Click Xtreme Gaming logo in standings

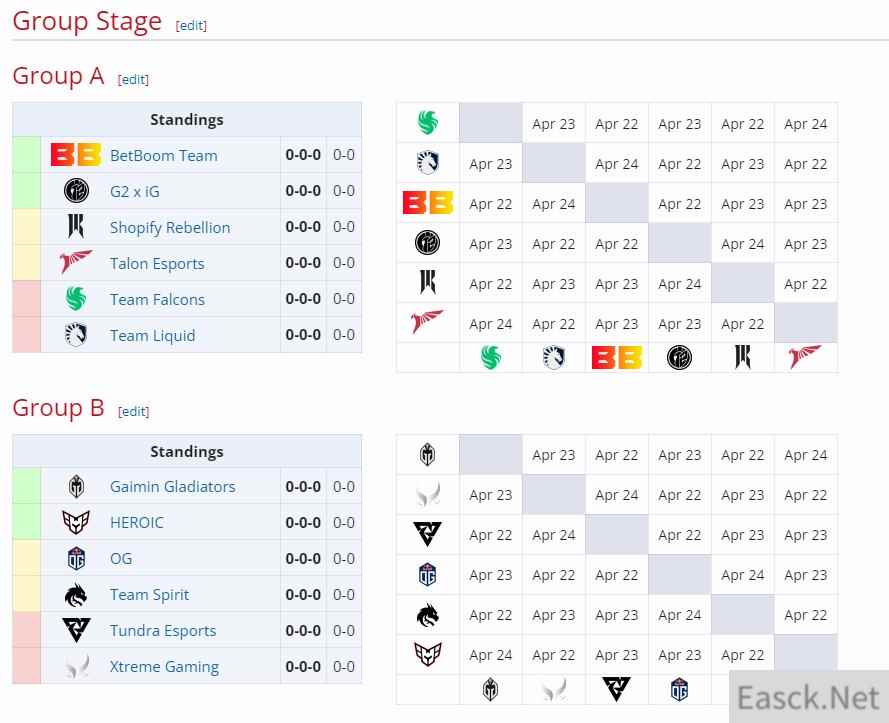click(x=76, y=667)
